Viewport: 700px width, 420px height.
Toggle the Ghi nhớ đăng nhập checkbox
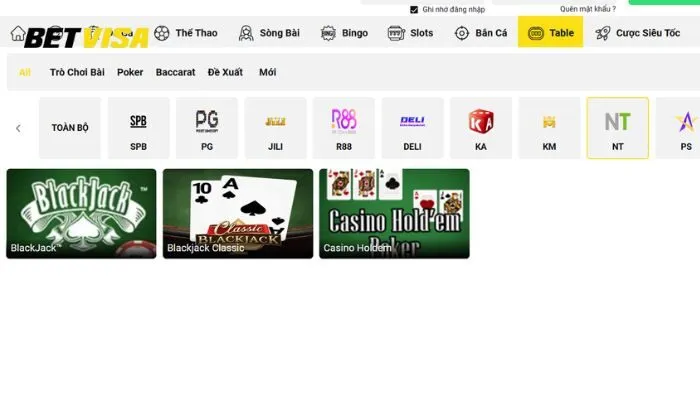click(414, 9)
